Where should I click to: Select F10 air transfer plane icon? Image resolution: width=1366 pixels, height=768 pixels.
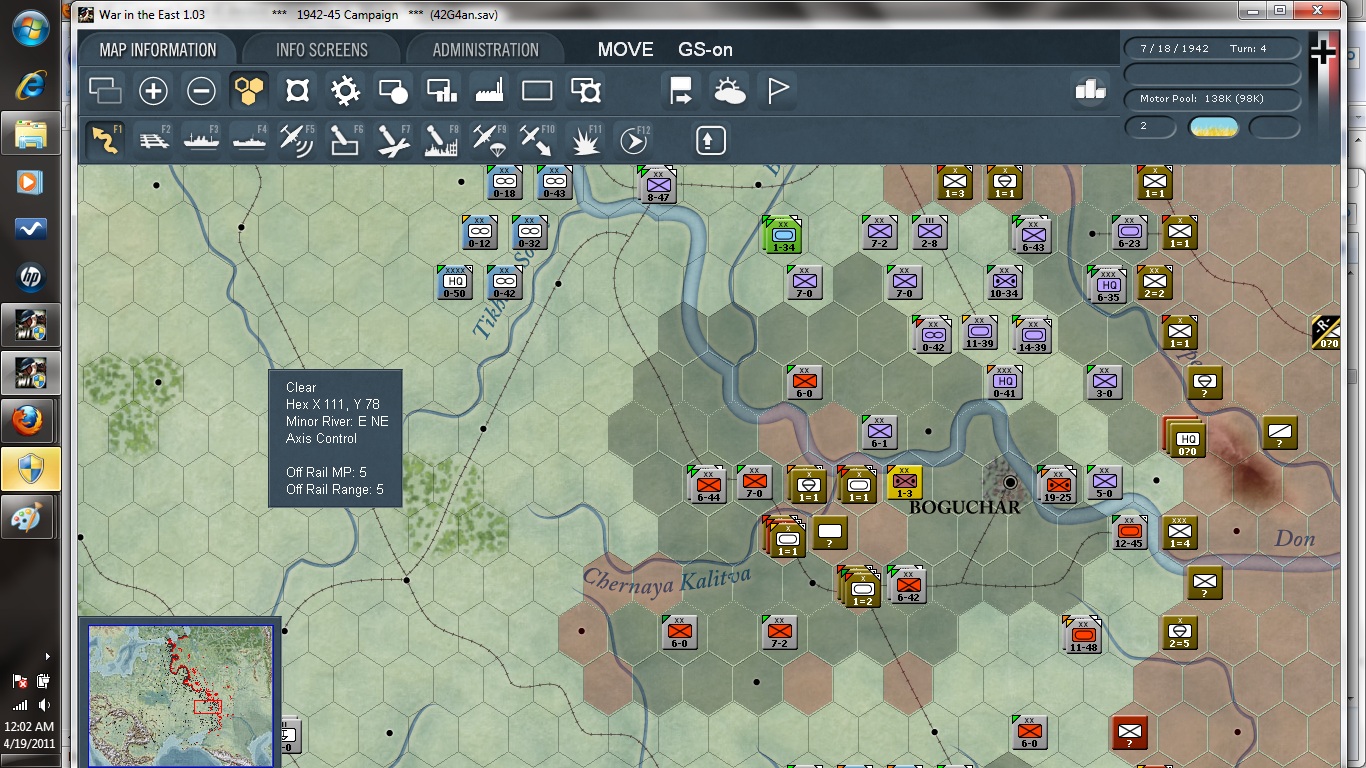(x=537, y=140)
